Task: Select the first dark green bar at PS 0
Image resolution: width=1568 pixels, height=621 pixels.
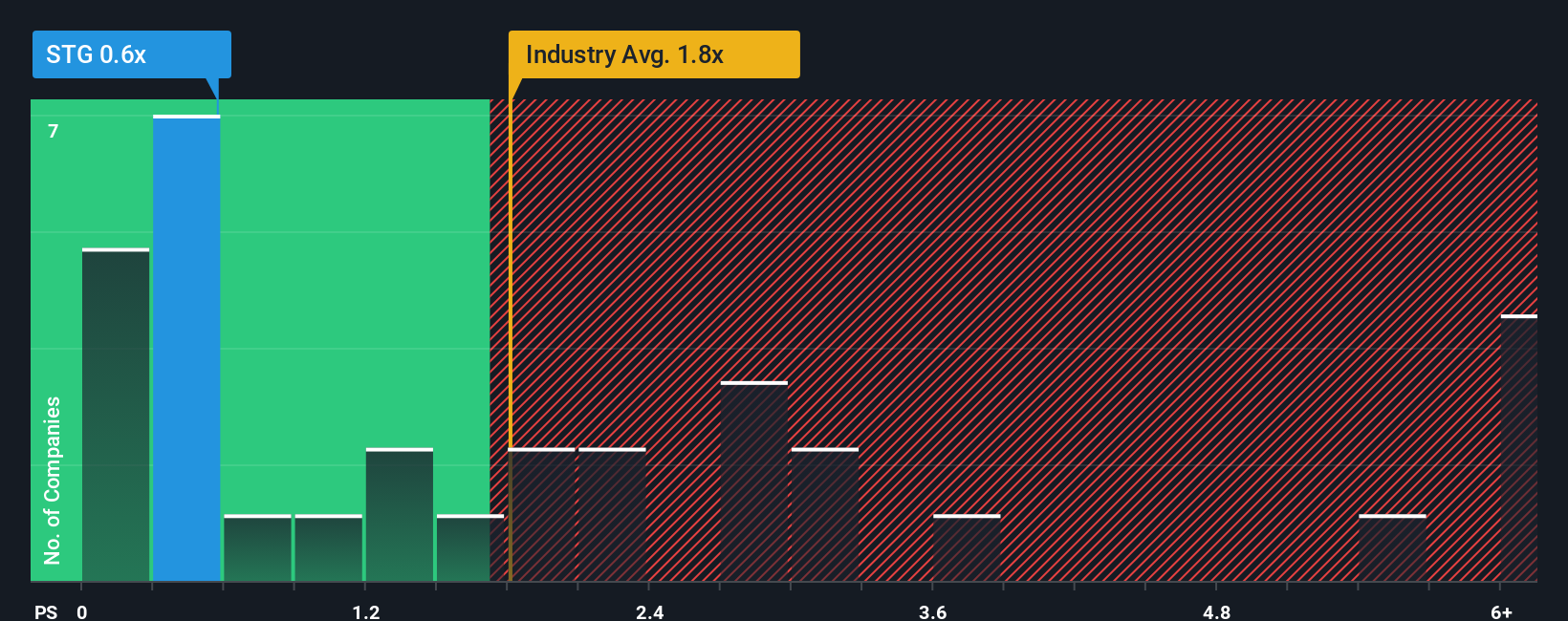Action: pyautogui.click(x=116, y=415)
